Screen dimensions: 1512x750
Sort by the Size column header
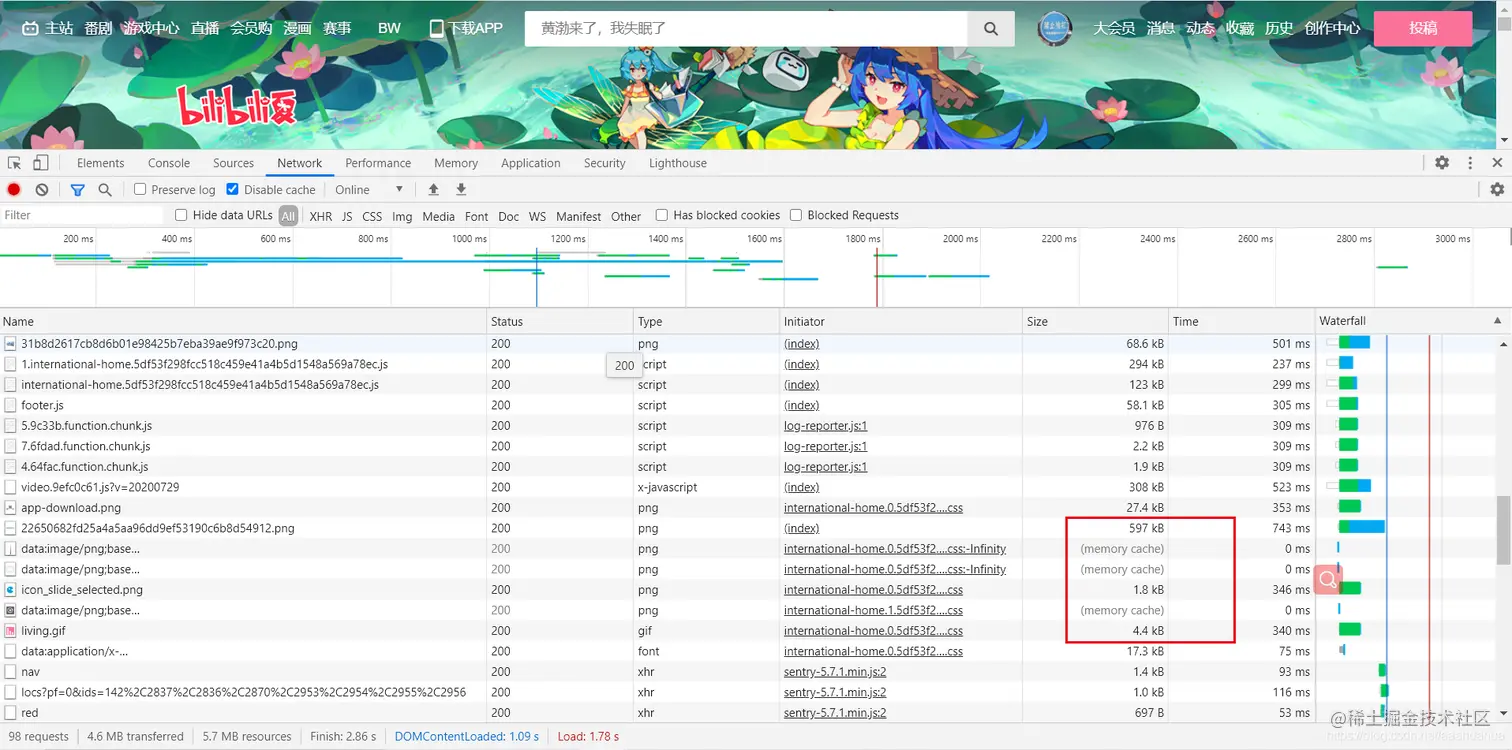tap(1096, 321)
